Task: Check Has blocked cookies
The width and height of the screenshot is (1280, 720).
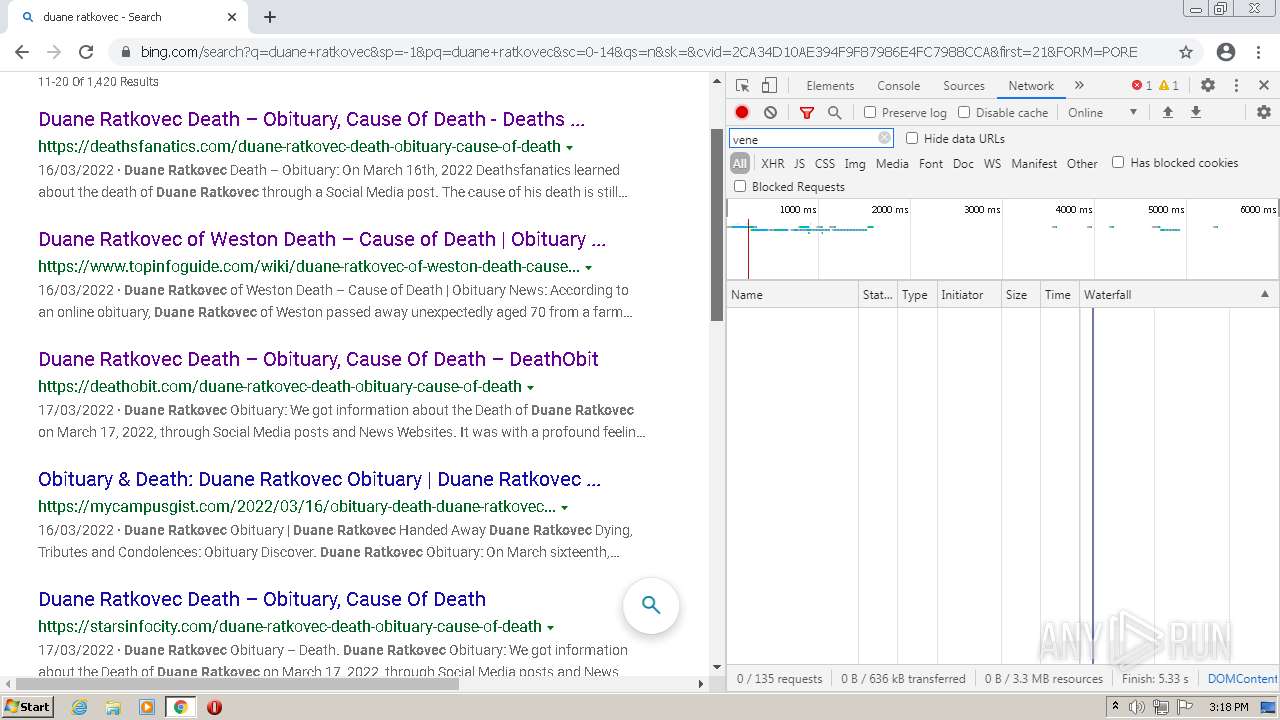Action: coord(1118,162)
